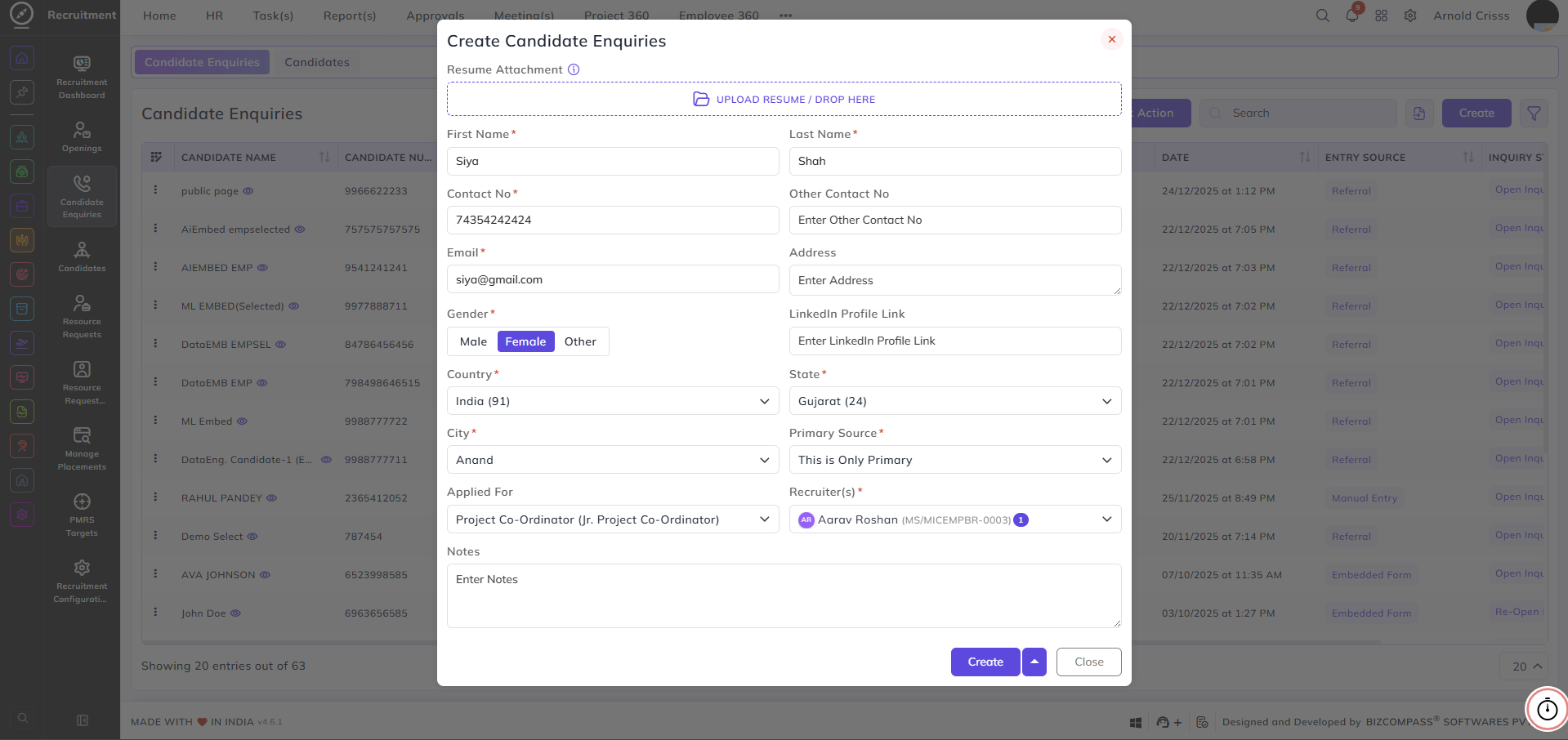Viewport: 1568px width, 740px height.
Task: View John Doe entry eye icon
Action: 235,613
